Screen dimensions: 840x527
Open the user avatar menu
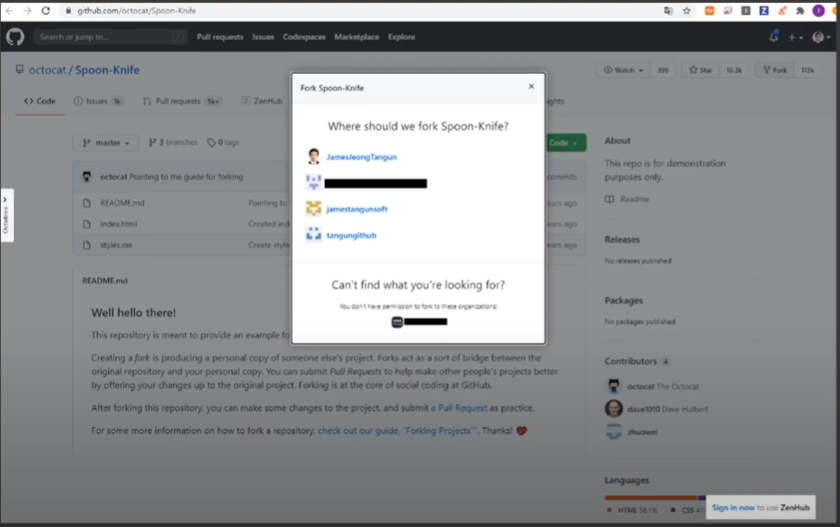(821, 37)
